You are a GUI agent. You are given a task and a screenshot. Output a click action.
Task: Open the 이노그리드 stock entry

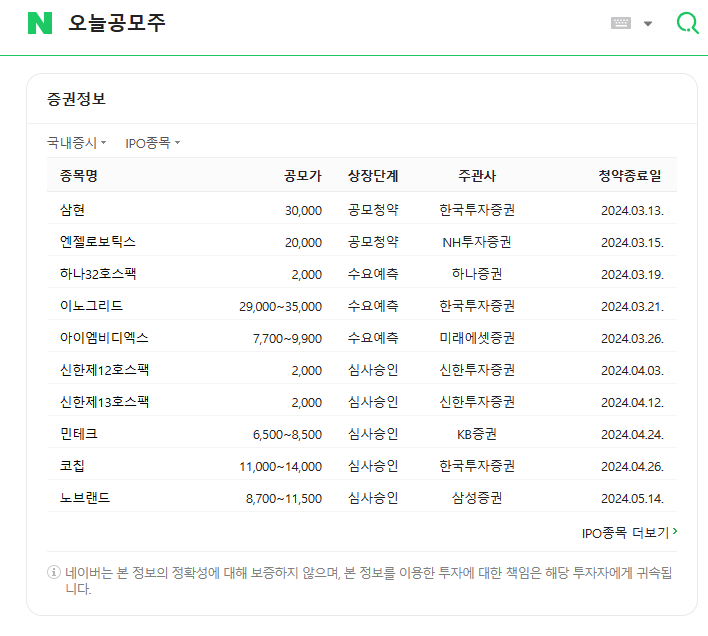coord(91,306)
